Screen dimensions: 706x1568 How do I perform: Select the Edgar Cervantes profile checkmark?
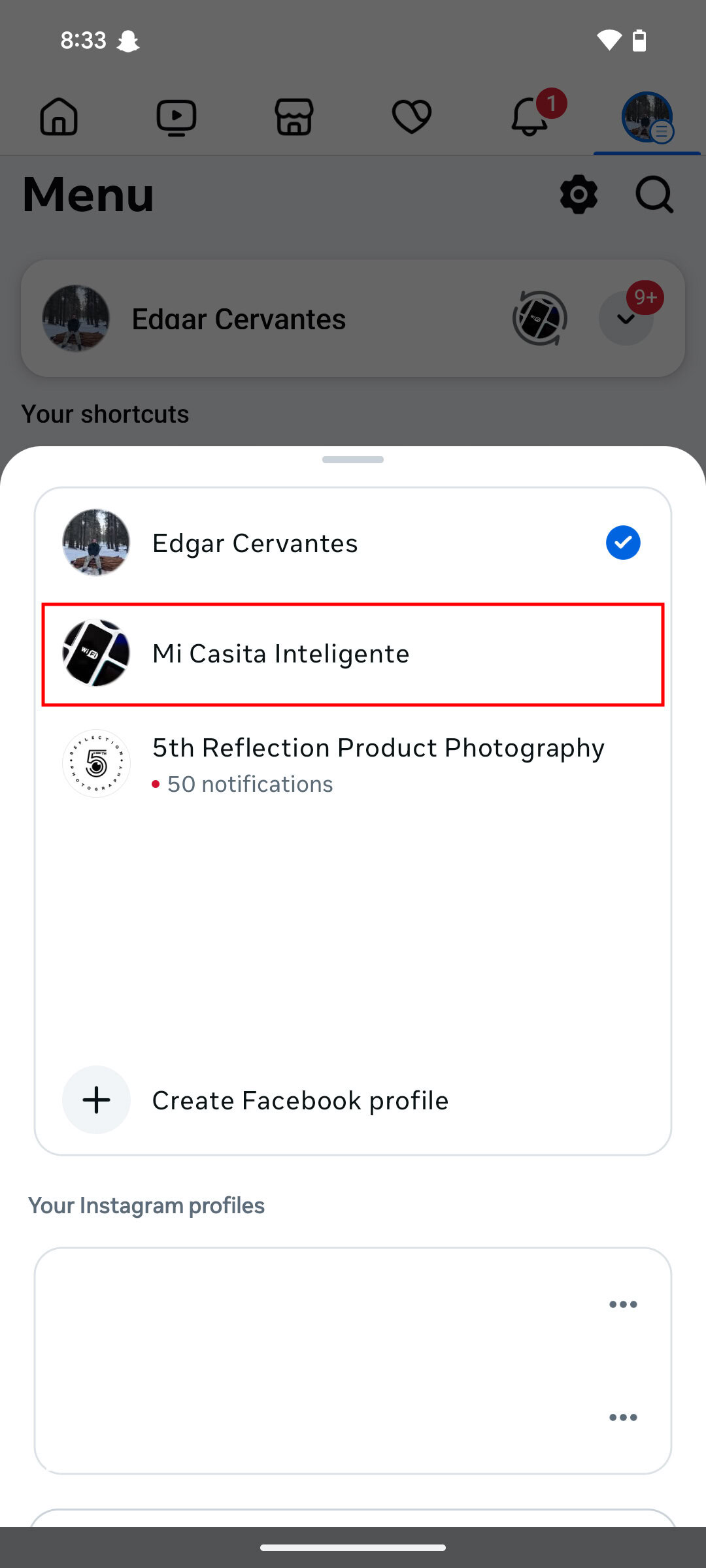[x=622, y=543]
